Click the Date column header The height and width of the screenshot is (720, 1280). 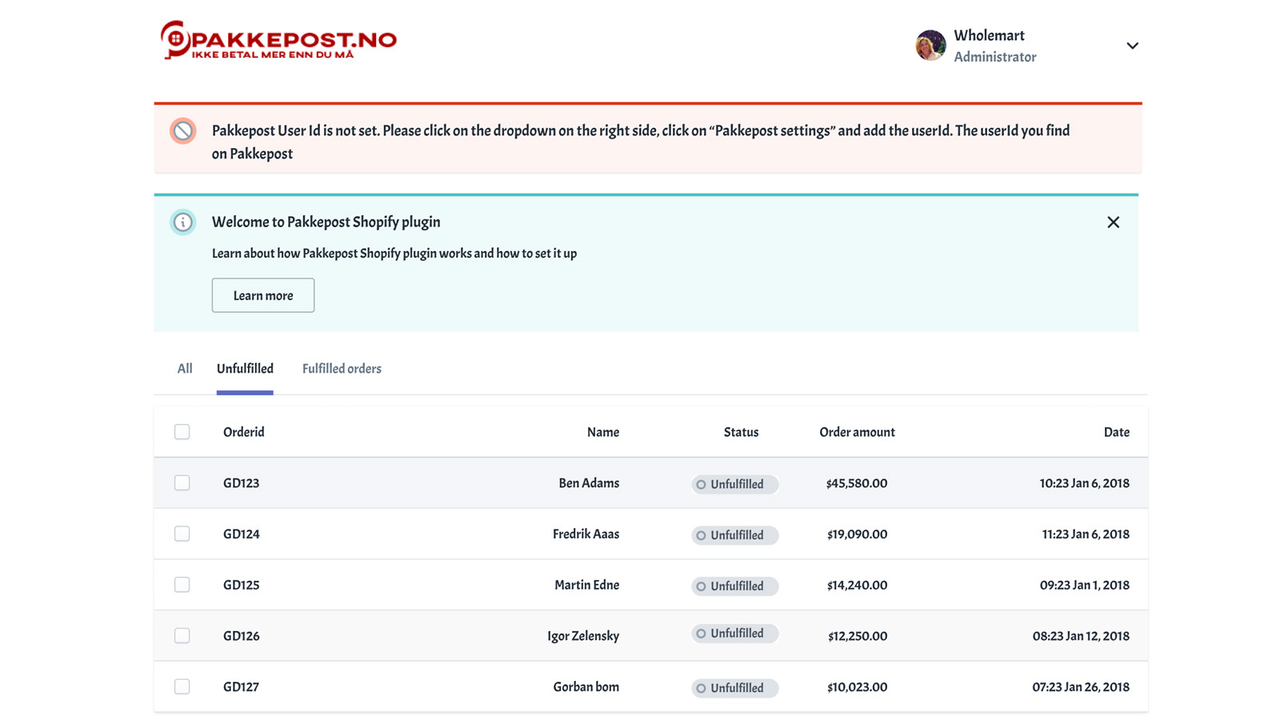1117,432
